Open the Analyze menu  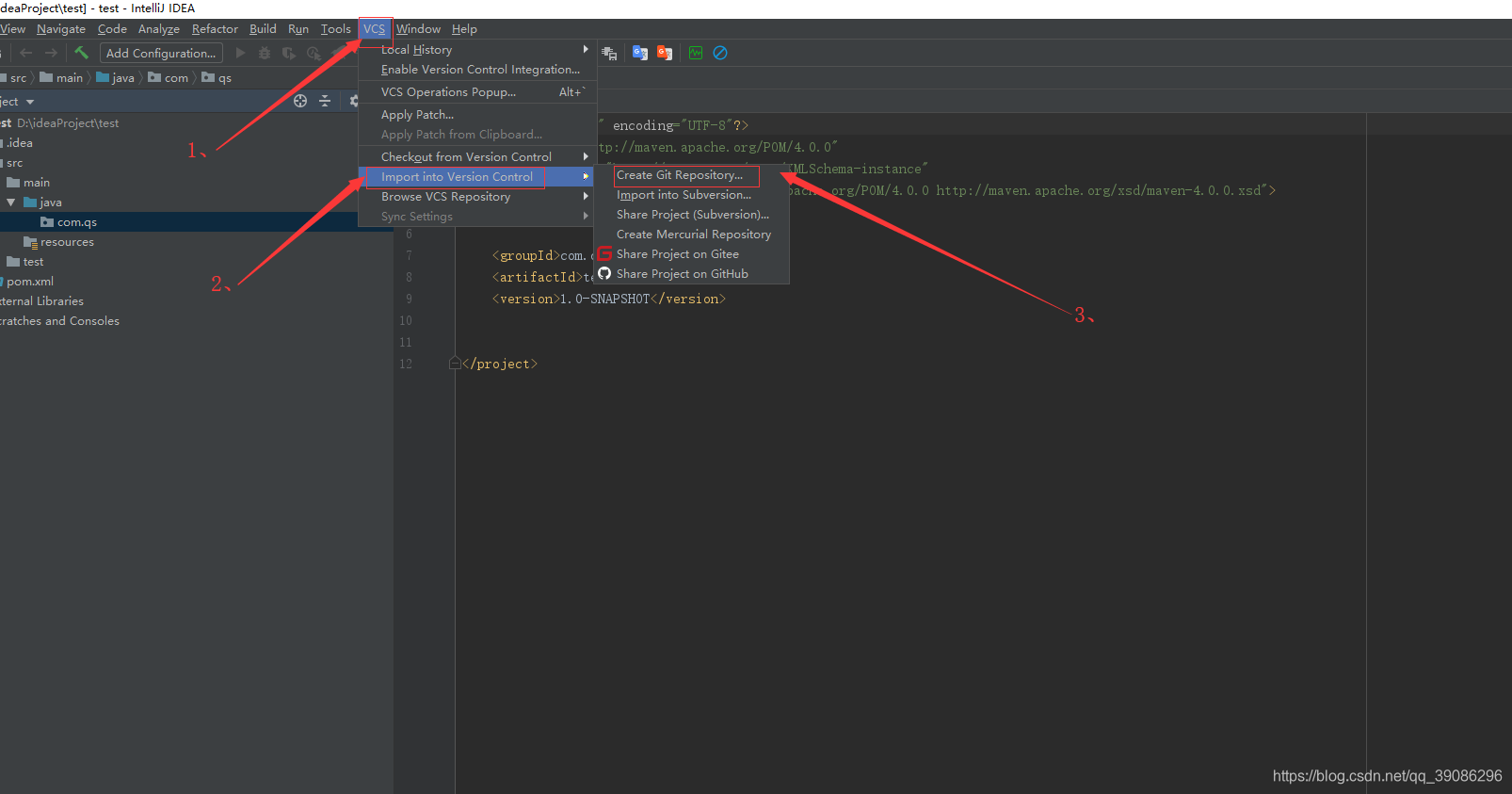[x=159, y=29]
